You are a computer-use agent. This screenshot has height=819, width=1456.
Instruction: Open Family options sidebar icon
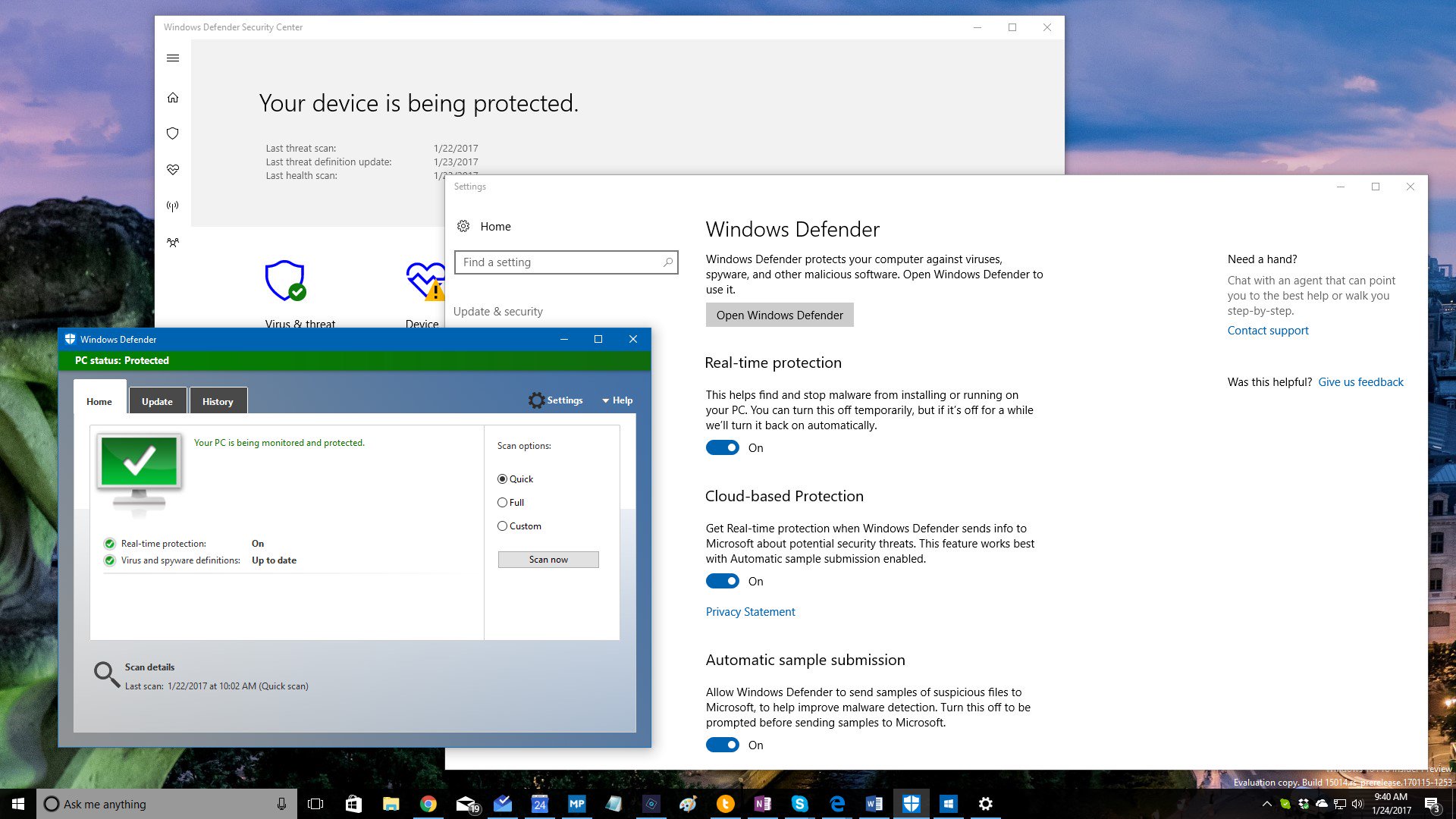coord(173,243)
